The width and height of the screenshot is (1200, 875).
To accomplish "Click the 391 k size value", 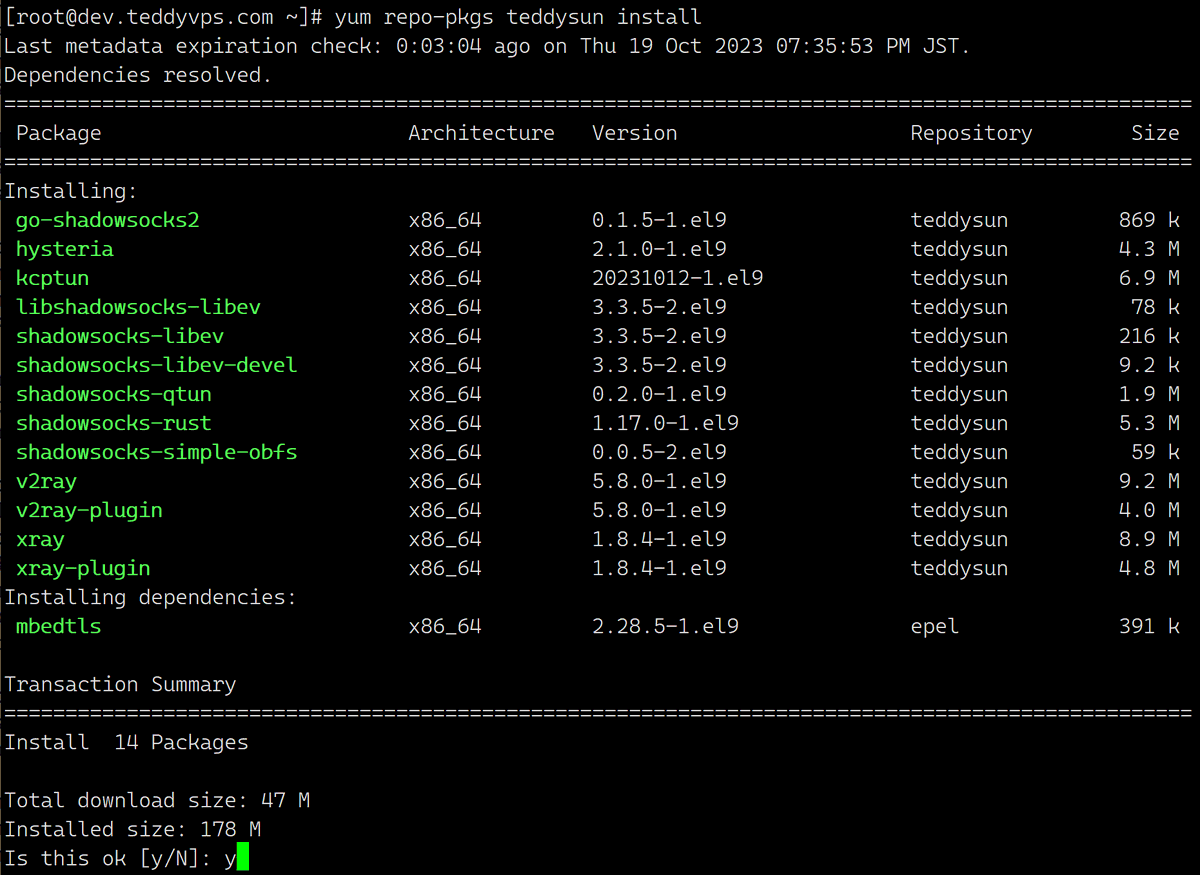I will (1150, 626).
